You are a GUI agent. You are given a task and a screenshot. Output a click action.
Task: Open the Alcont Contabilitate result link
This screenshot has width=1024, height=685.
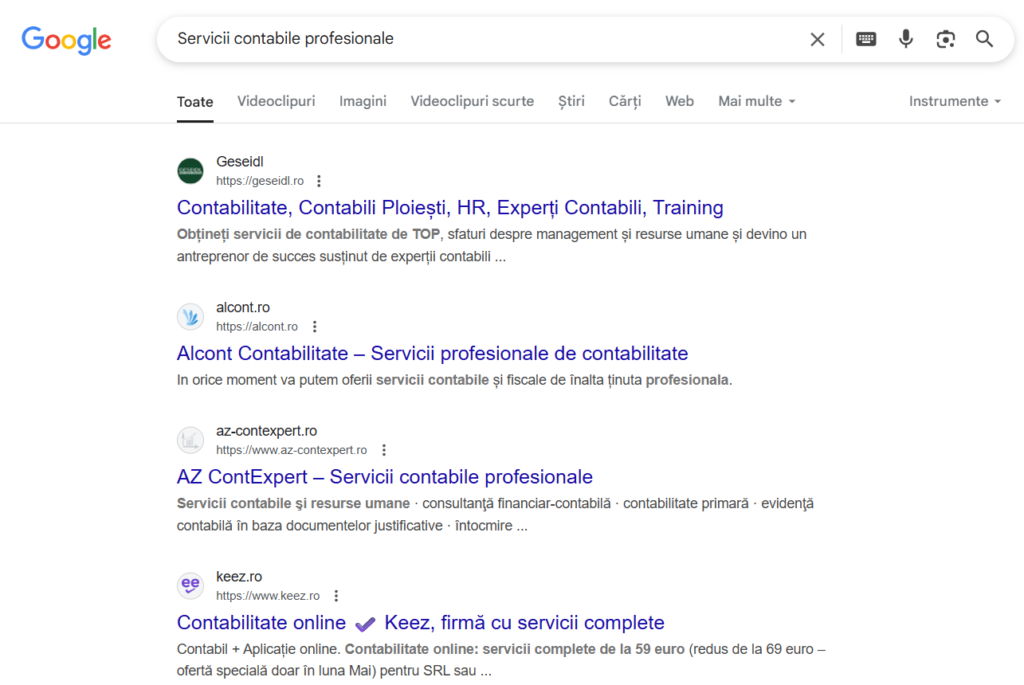[x=432, y=353]
